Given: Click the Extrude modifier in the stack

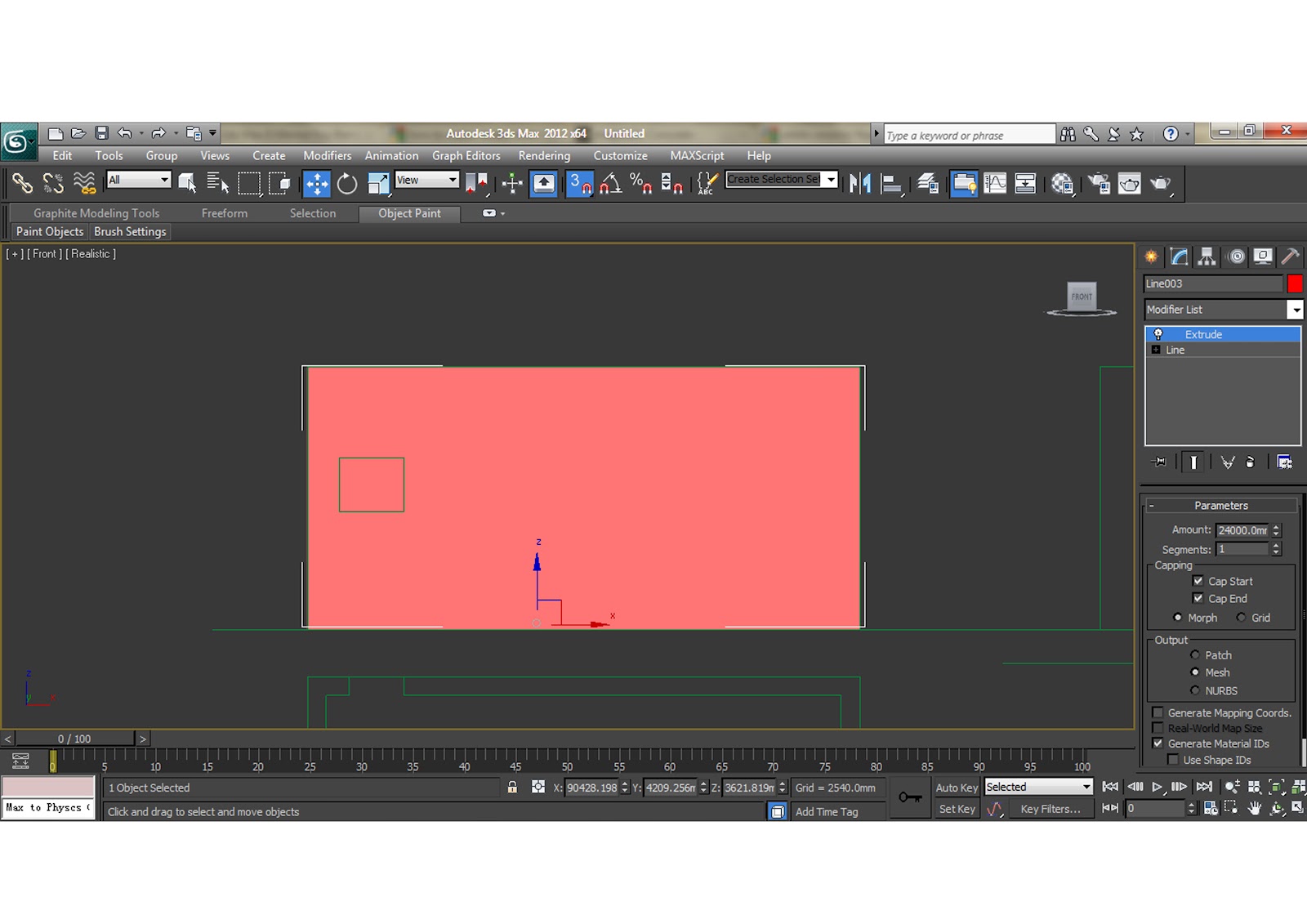Looking at the screenshot, I should pyautogui.click(x=1202, y=334).
